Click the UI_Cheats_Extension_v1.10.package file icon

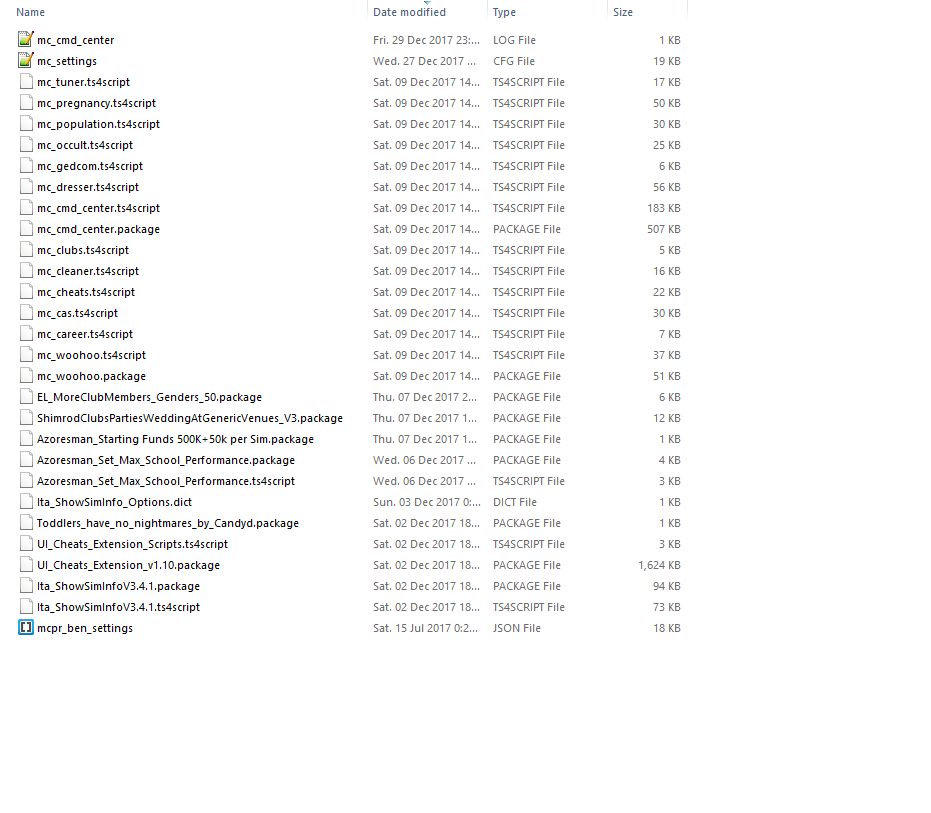pos(26,565)
